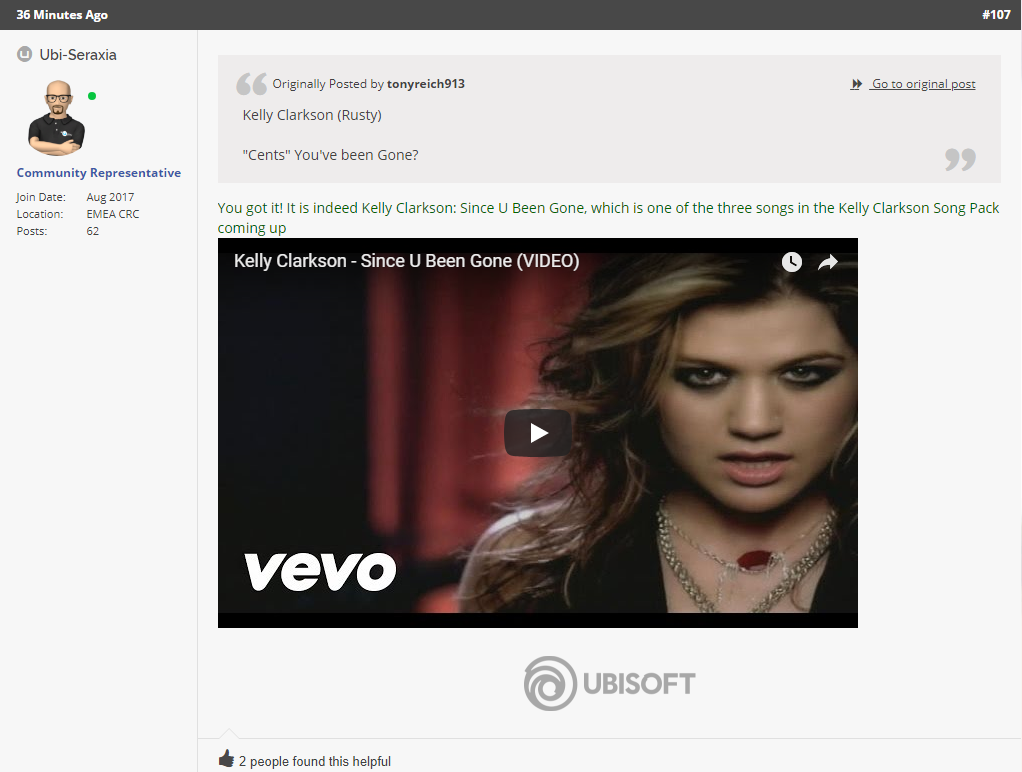Click "EMEA CRC" location value
1022x772 pixels.
[113, 214]
